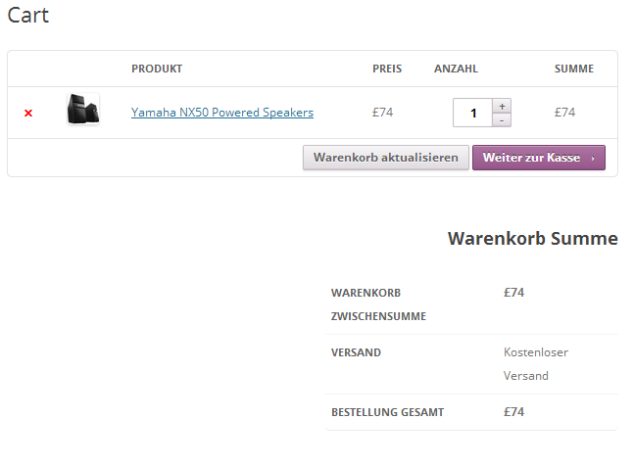Select the SUMME column header
The width and height of the screenshot is (630, 451).
(x=574, y=69)
